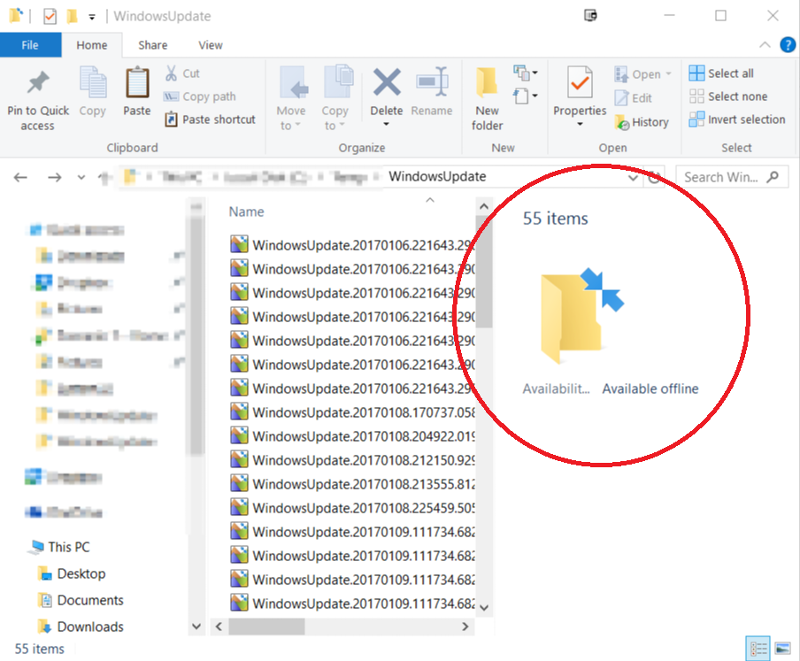
Task: Switch to large icons view in status bar
Action: point(782,648)
